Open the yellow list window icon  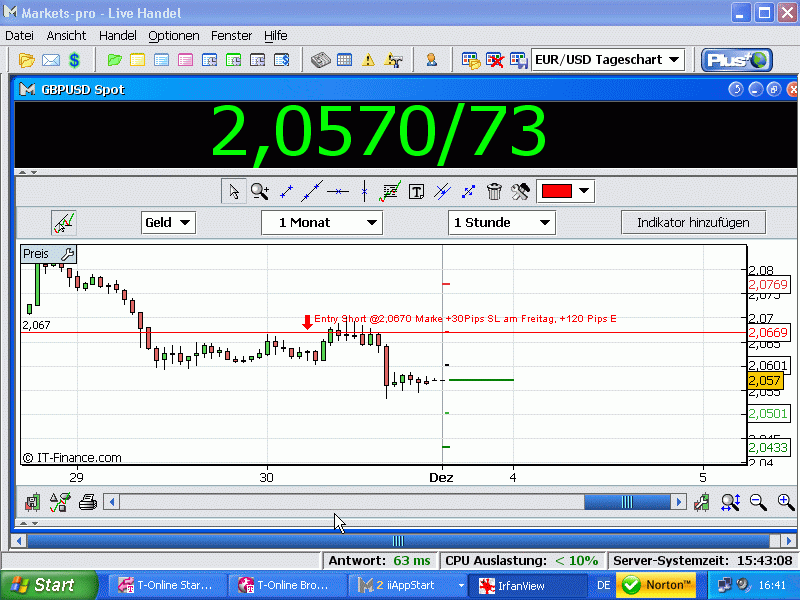point(138,60)
